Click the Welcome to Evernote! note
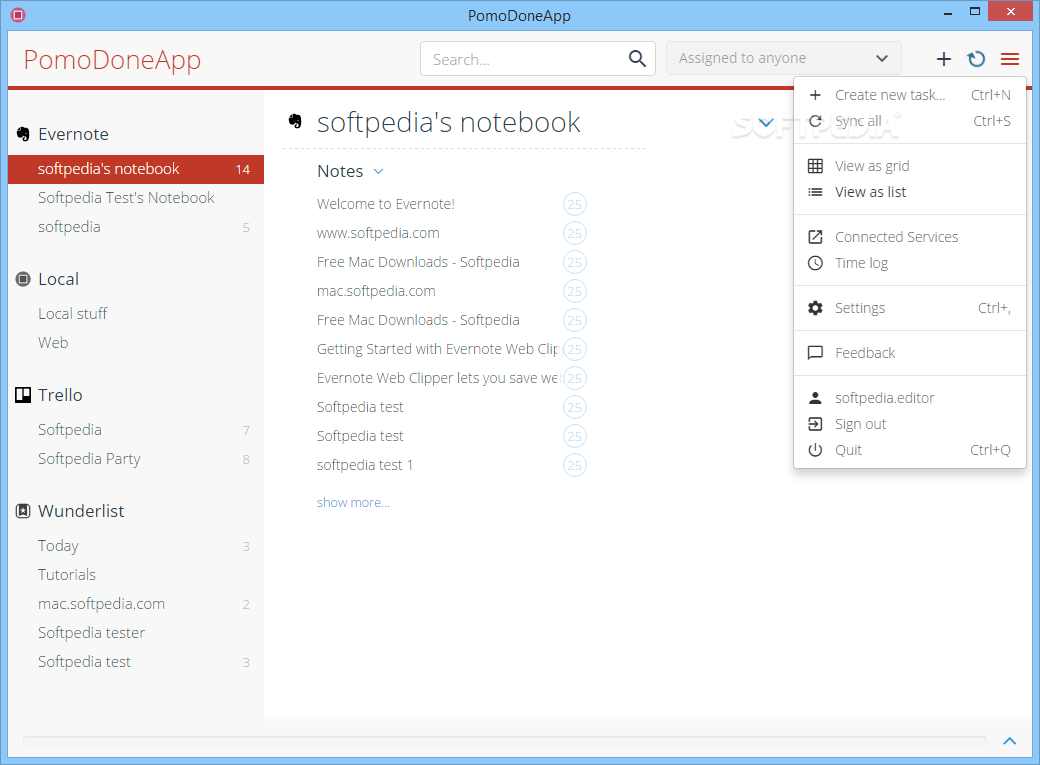The width and height of the screenshot is (1040, 765). click(x=385, y=204)
